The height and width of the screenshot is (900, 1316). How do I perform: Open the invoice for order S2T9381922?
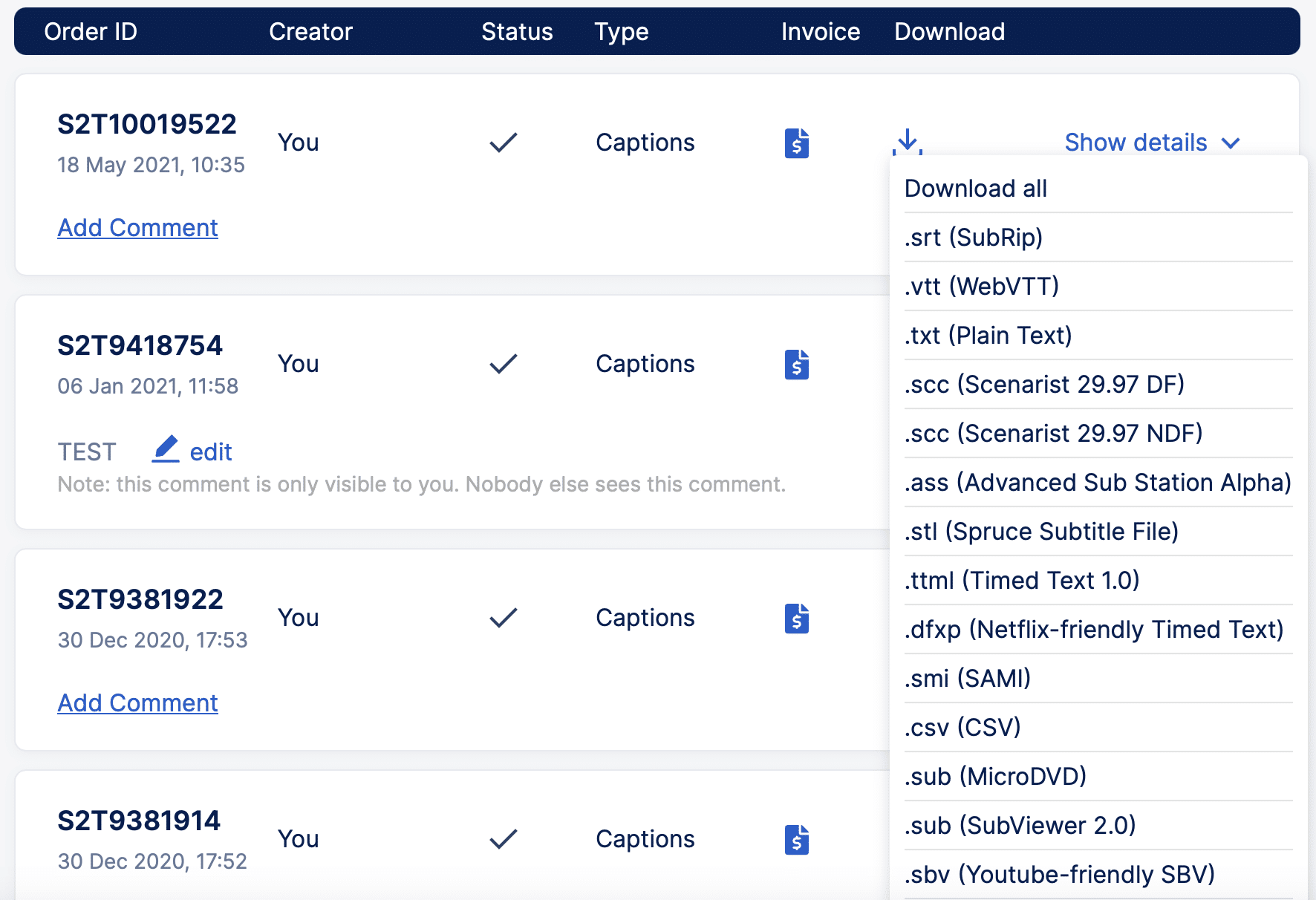click(x=796, y=618)
